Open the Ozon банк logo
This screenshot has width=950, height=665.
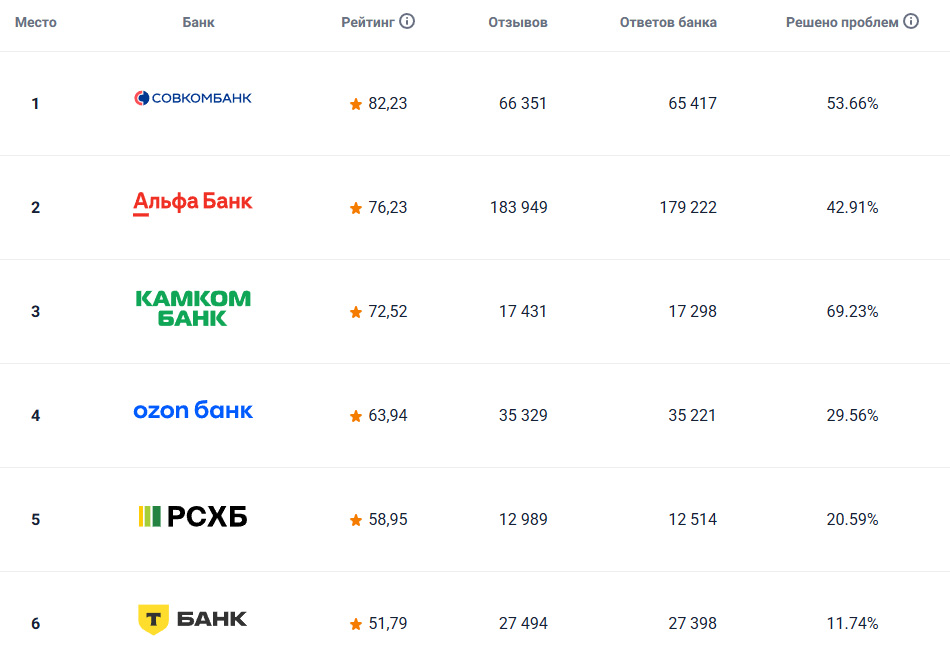193,411
